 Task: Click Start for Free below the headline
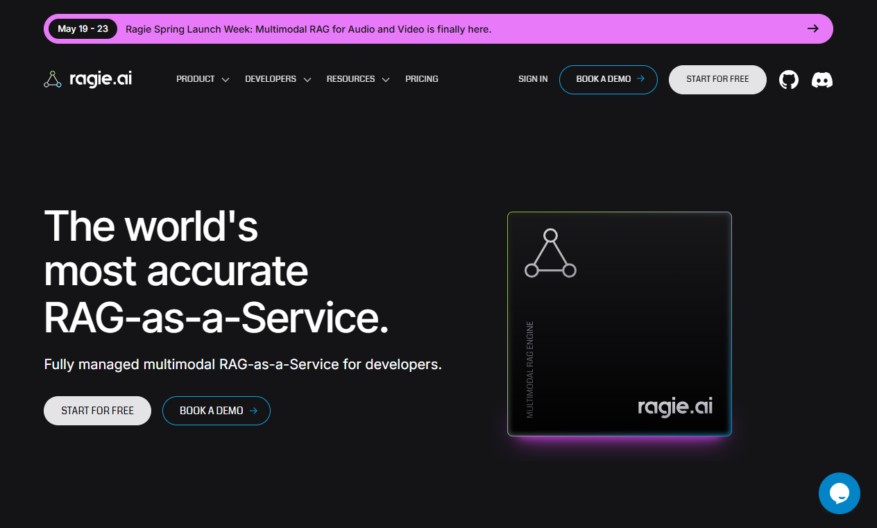(97, 411)
